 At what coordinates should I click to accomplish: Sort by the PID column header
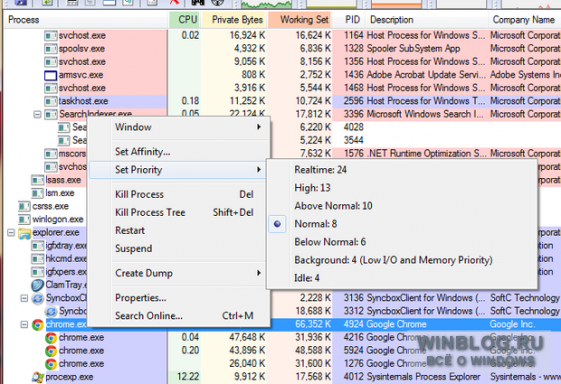coord(349,20)
